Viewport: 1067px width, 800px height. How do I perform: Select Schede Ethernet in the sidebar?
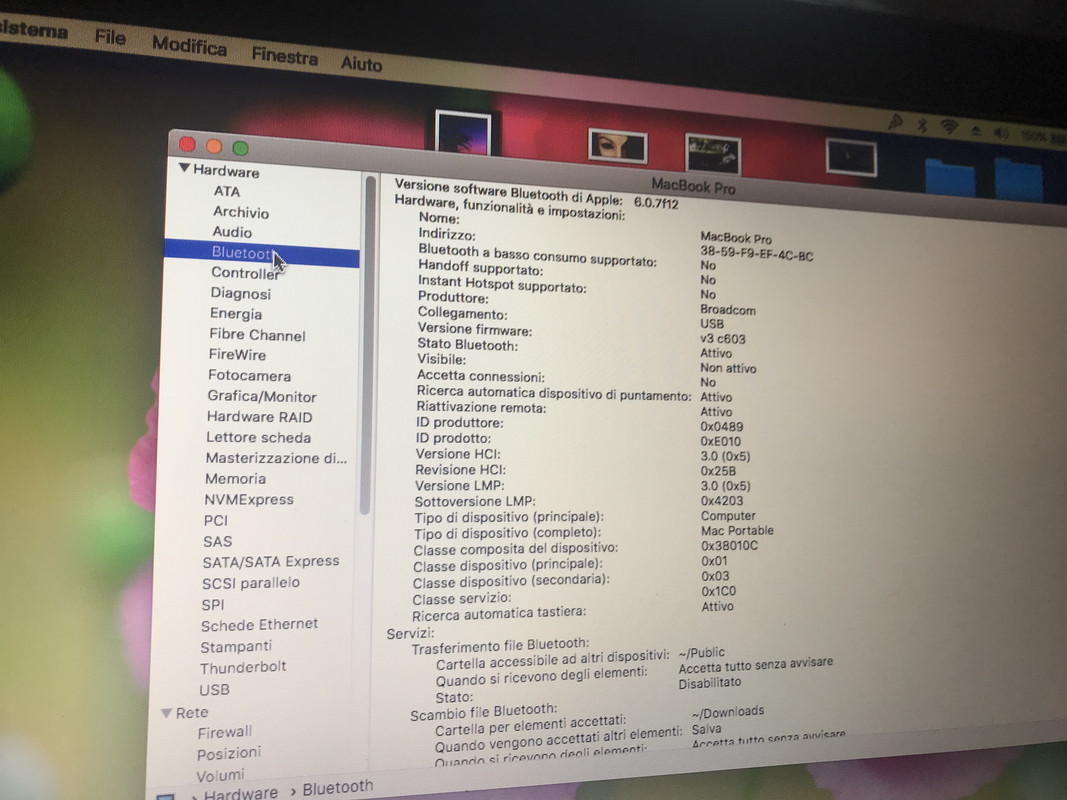(x=259, y=624)
